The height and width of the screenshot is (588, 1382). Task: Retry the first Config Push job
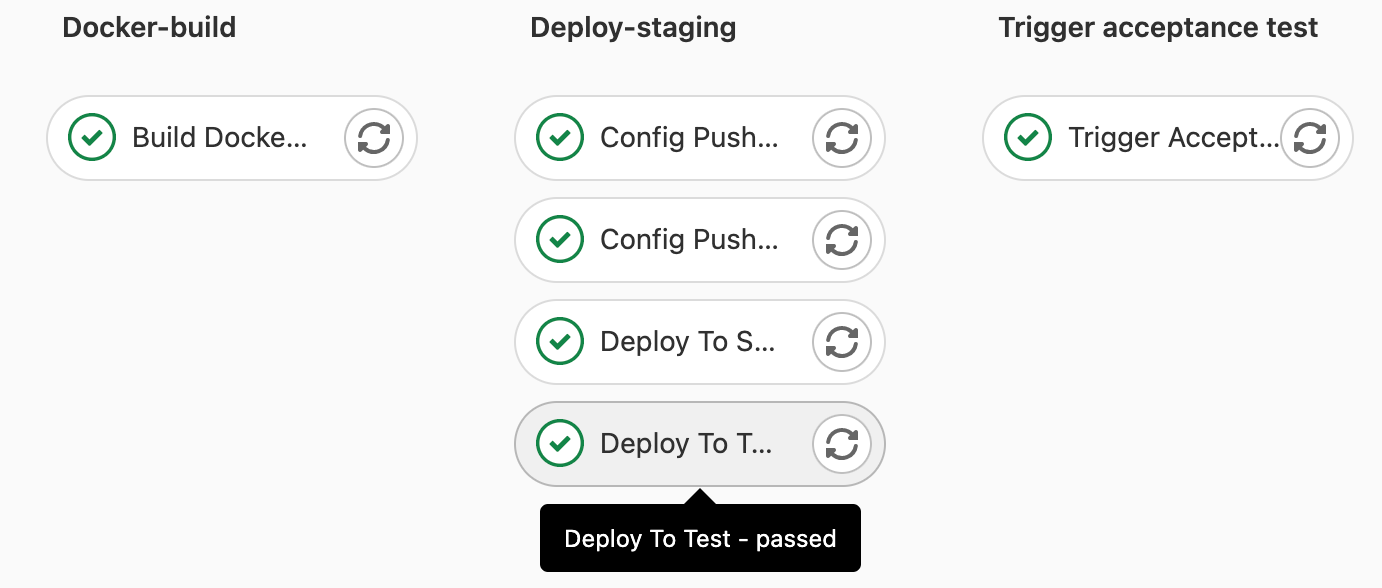pos(842,138)
